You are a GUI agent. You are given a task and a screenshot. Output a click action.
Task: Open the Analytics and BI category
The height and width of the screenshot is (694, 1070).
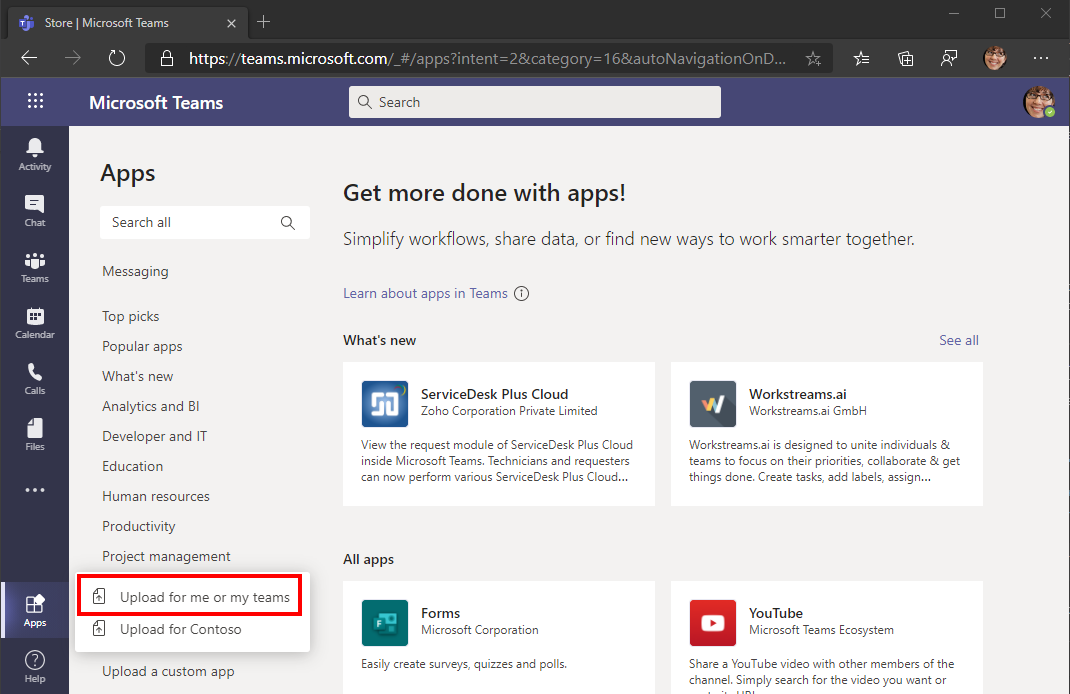(150, 406)
